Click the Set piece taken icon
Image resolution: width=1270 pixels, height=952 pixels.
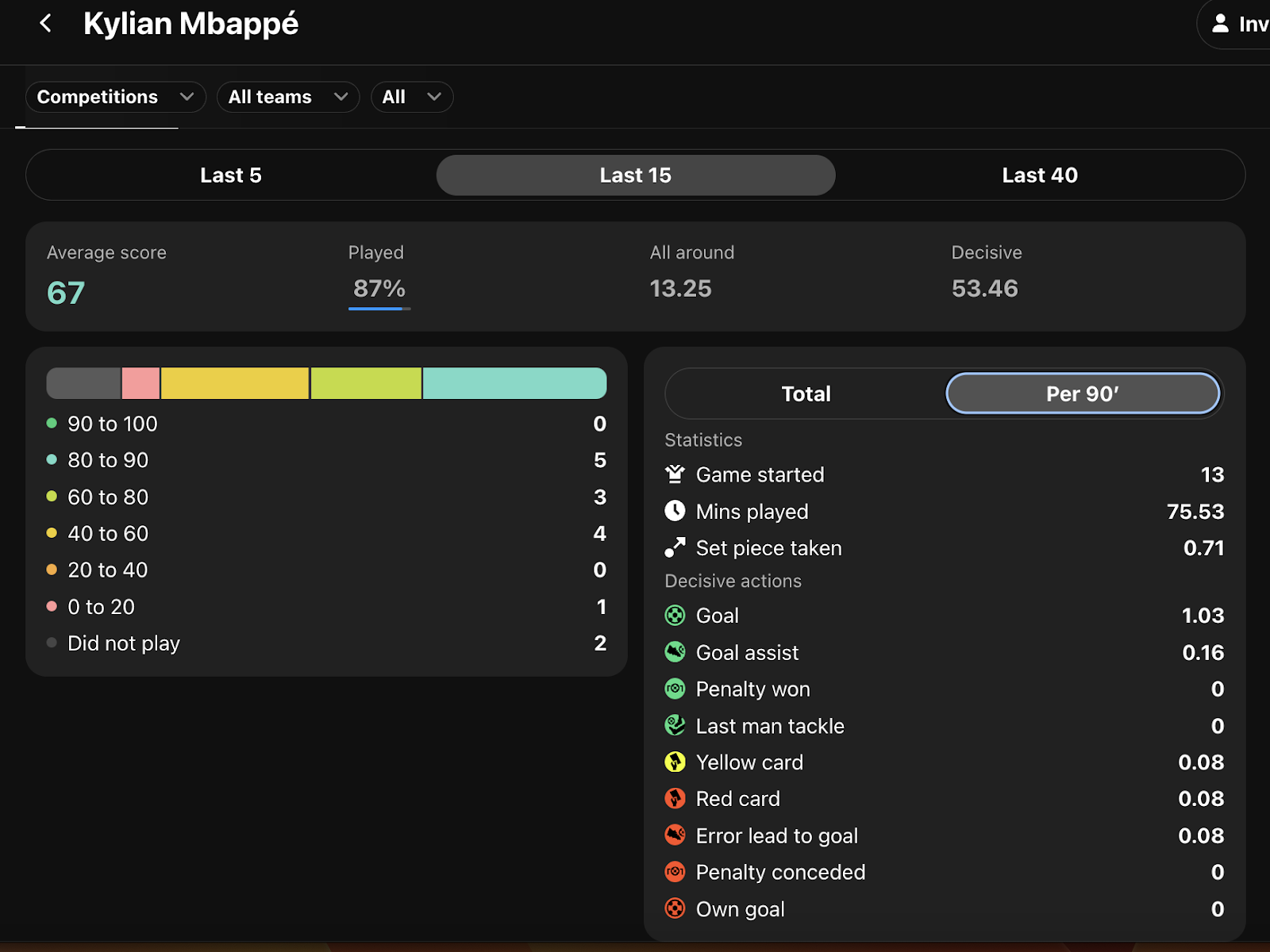pos(675,547)
